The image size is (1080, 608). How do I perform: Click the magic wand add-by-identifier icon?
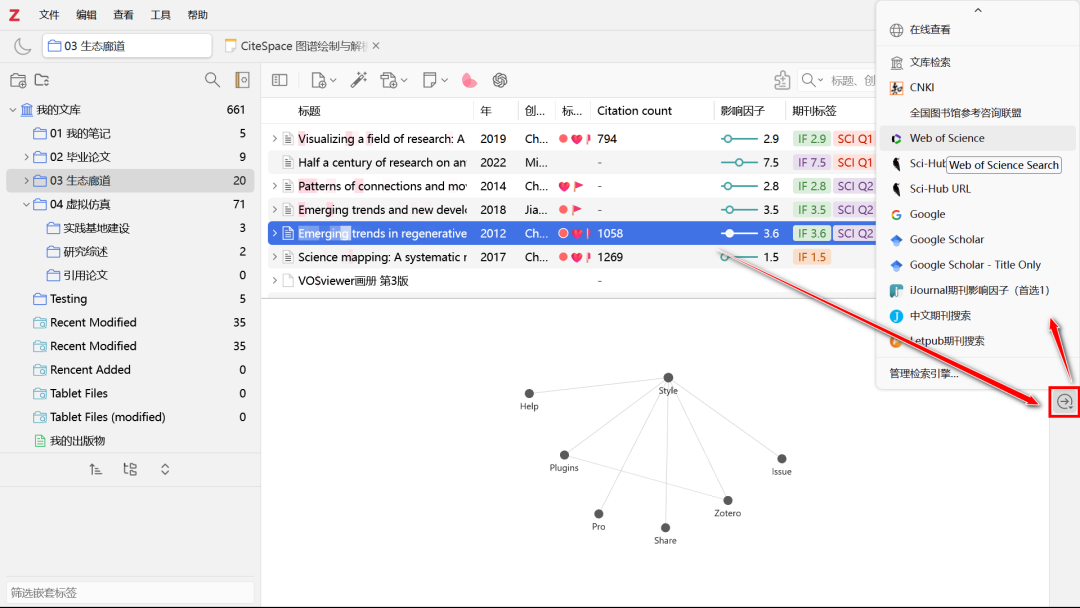(x=359, y=80)
